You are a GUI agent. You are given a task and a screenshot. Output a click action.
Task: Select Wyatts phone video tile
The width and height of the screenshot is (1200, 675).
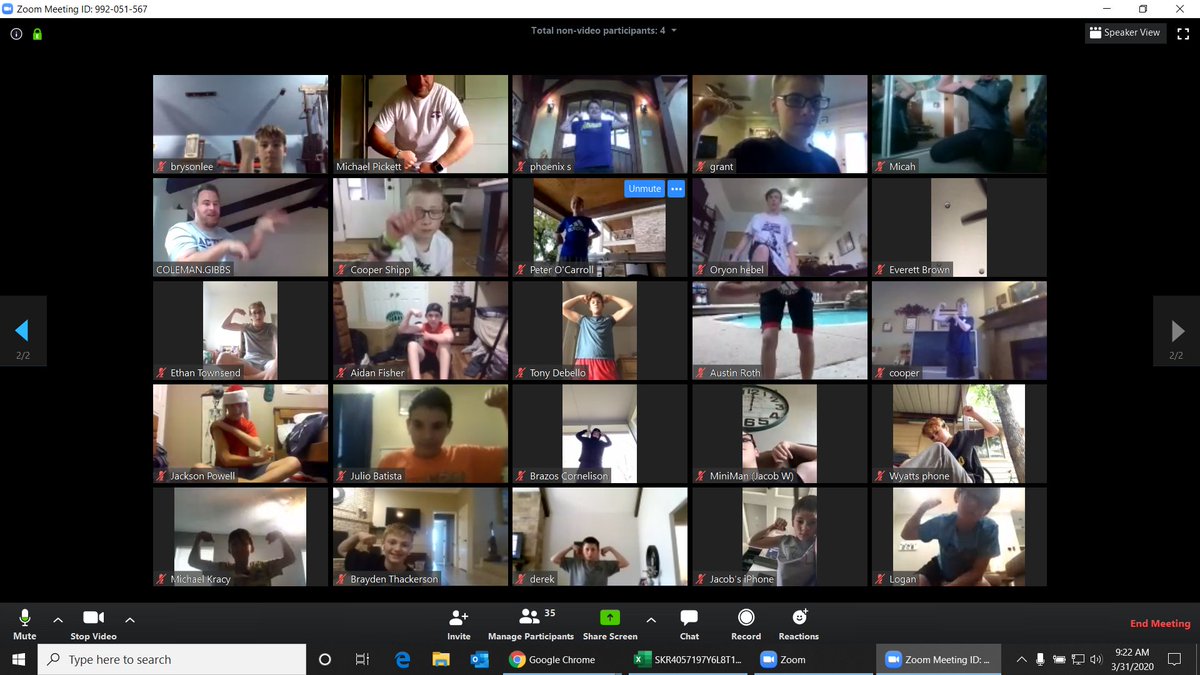pos(959,433)
